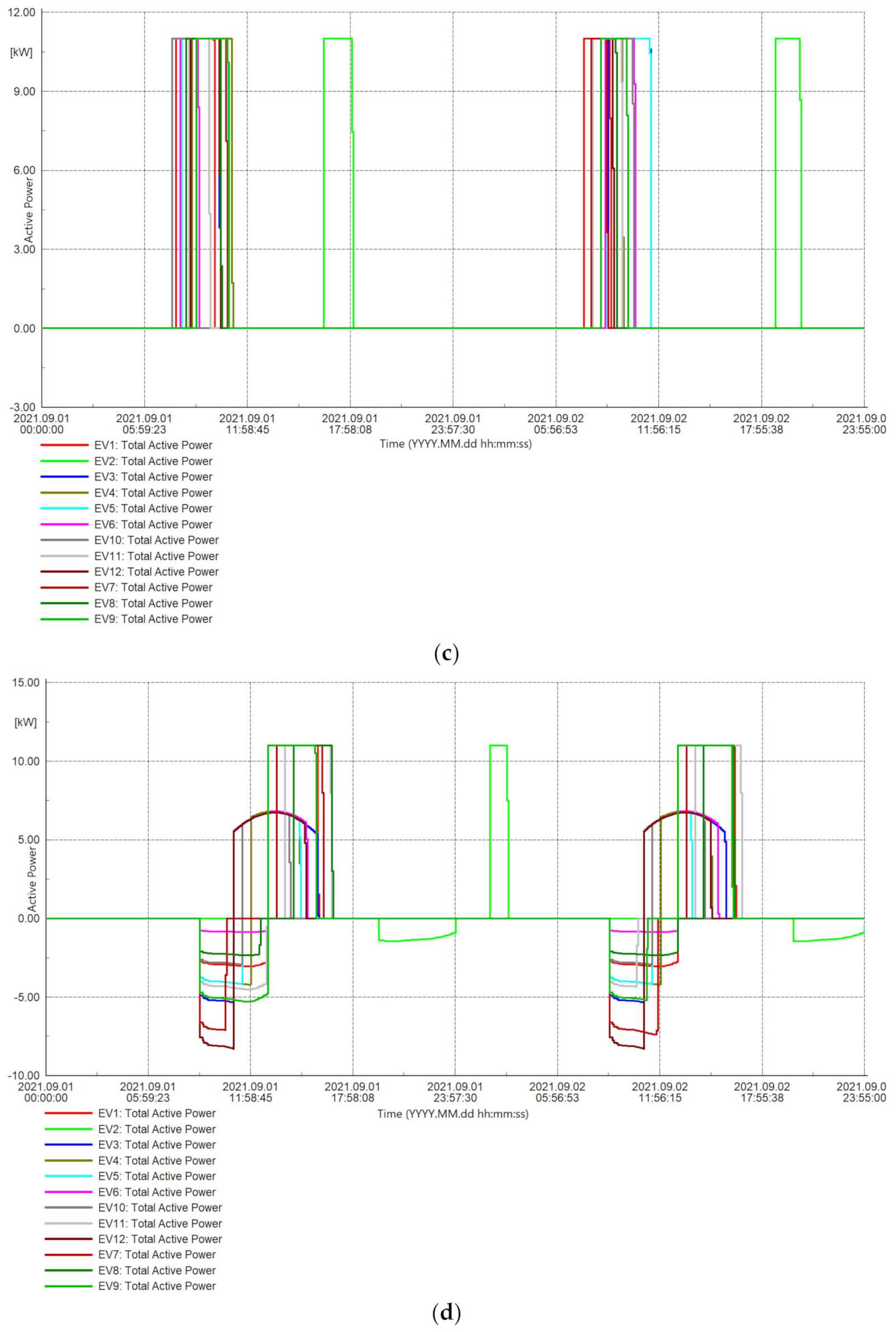Click the '(c)' subfigure caption
Viewport: 896px width, 1332px height.
(446, 654)
